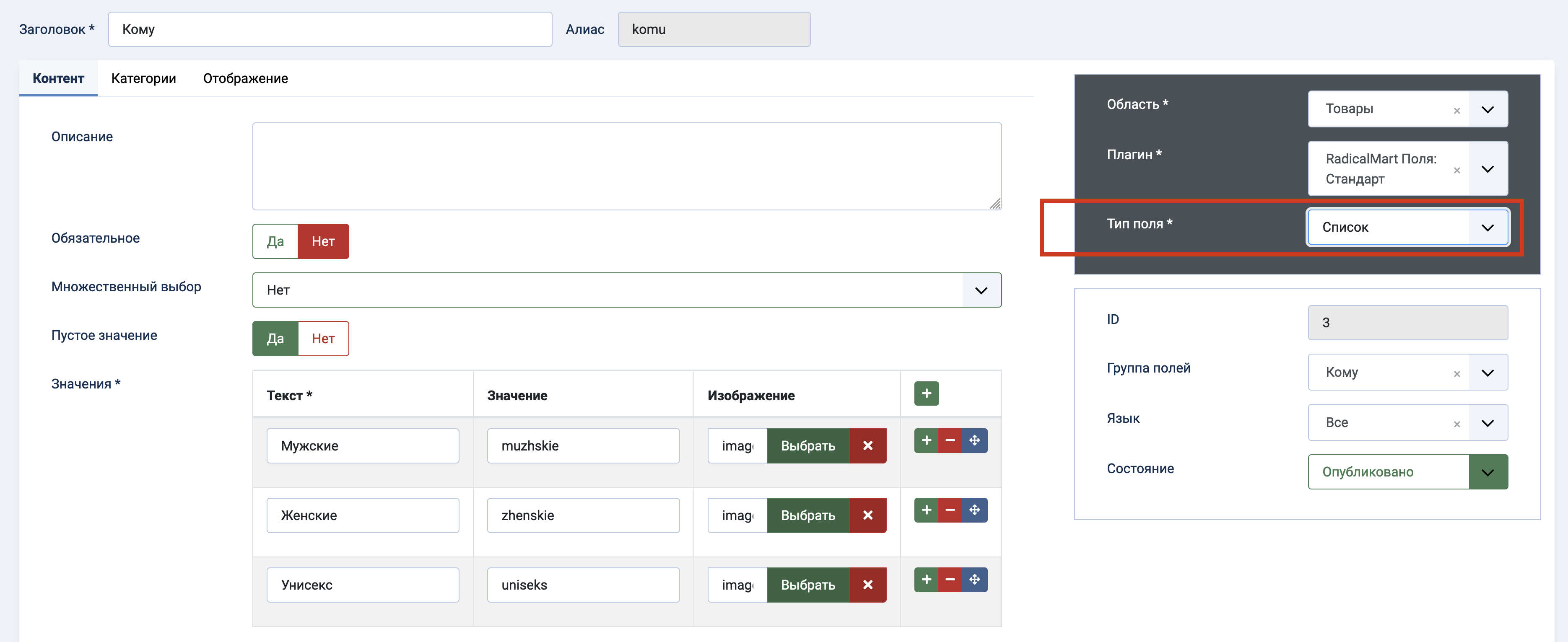Screen dimensions: 1568x642
Task: Open the Отображение tab
Action: coord(245,78)
